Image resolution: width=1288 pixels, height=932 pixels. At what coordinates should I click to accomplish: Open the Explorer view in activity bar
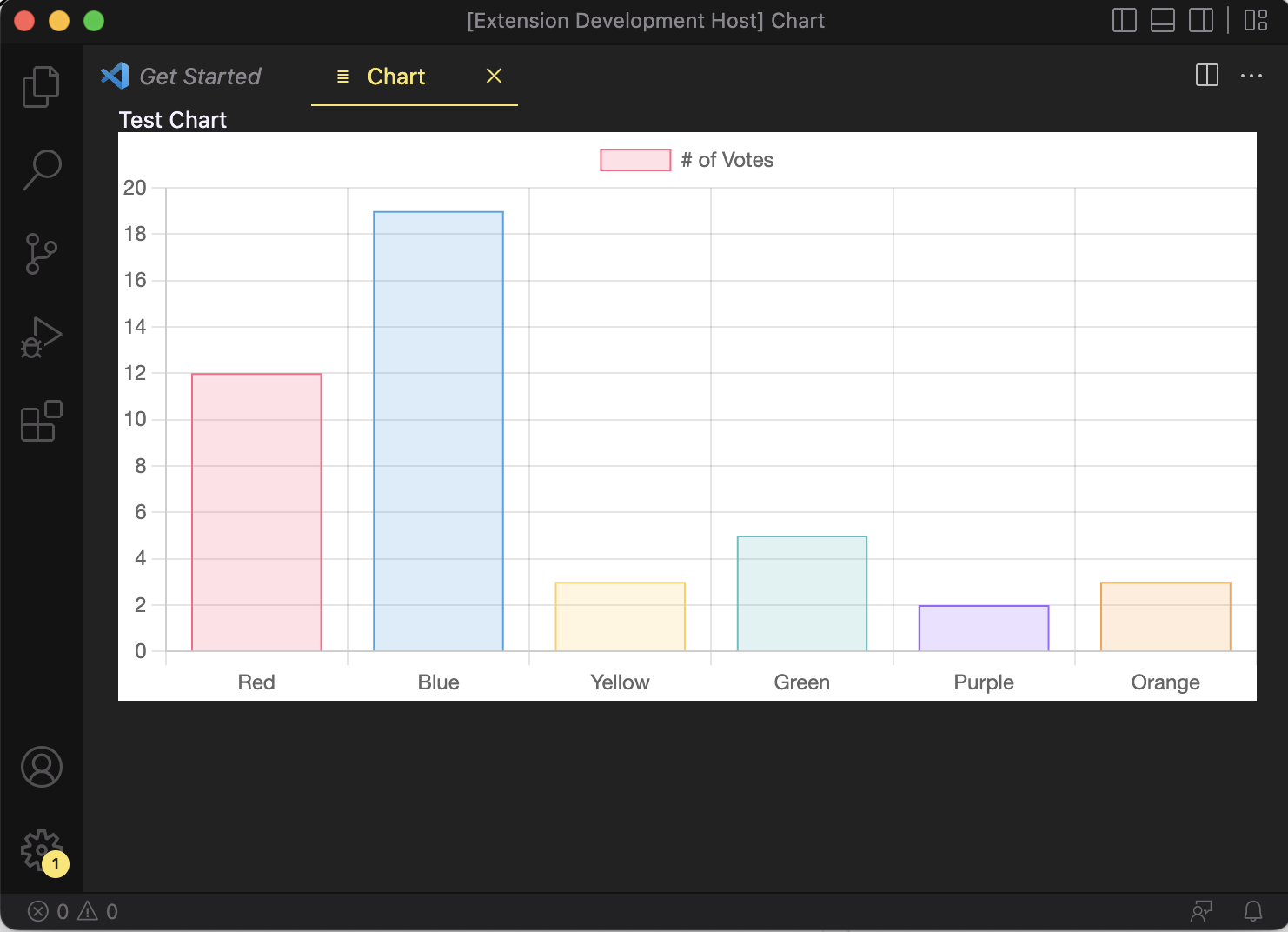click(x=41, y=86)
